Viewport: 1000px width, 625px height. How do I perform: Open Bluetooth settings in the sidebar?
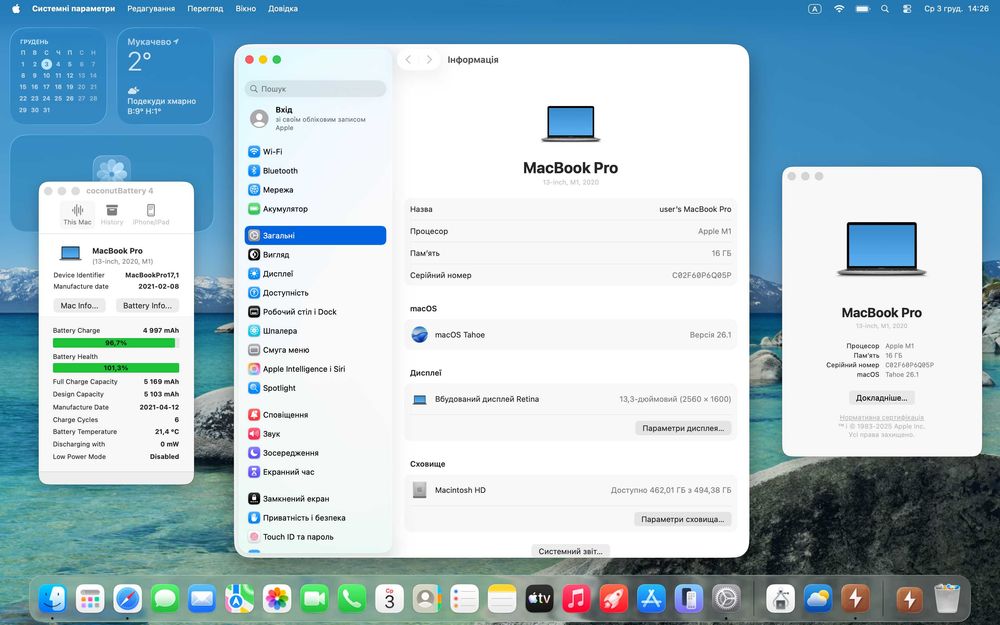point(315,171)
